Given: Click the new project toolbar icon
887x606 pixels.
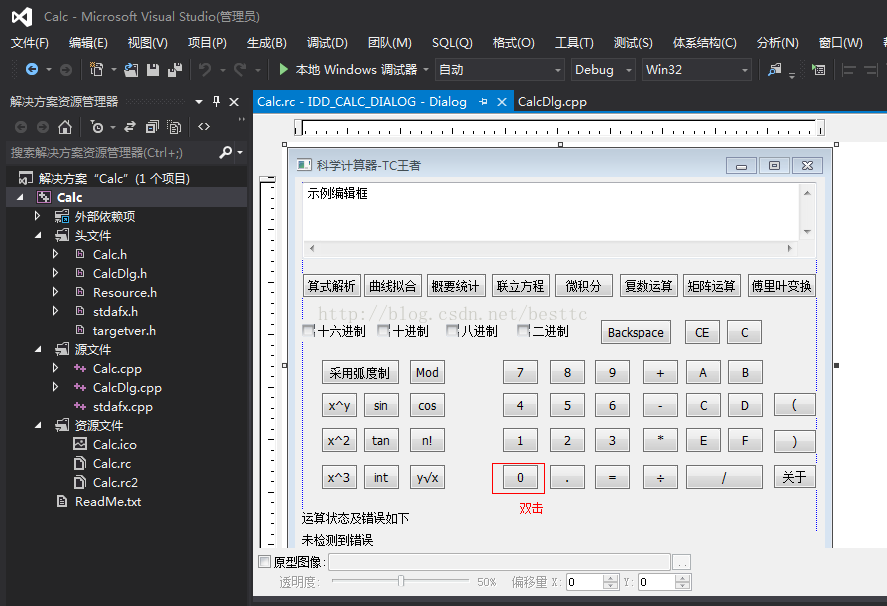Looking at the screenshot, I should point(97,70).
